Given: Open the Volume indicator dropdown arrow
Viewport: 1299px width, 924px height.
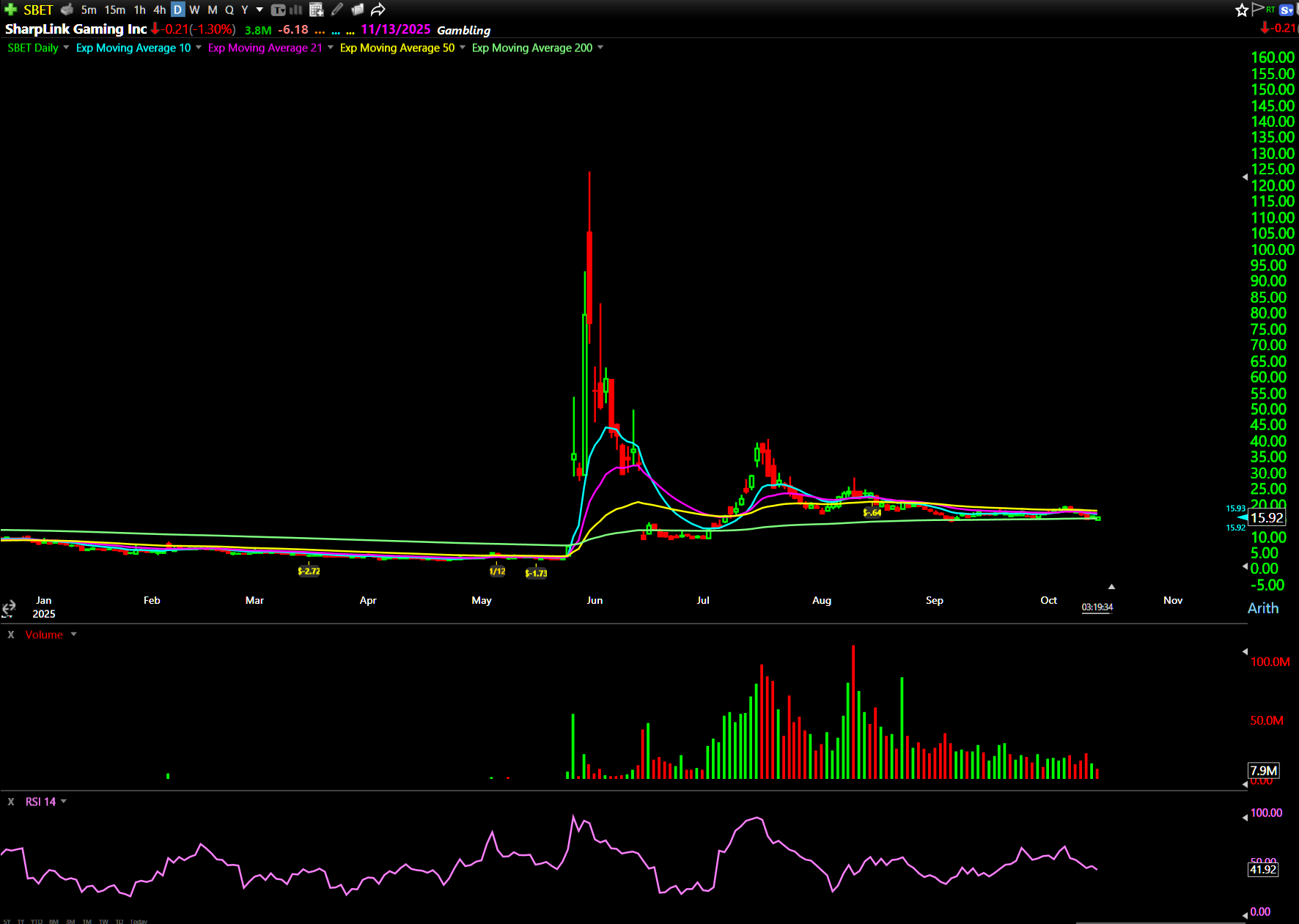Looking at the screenshot, I should (73, 635).
